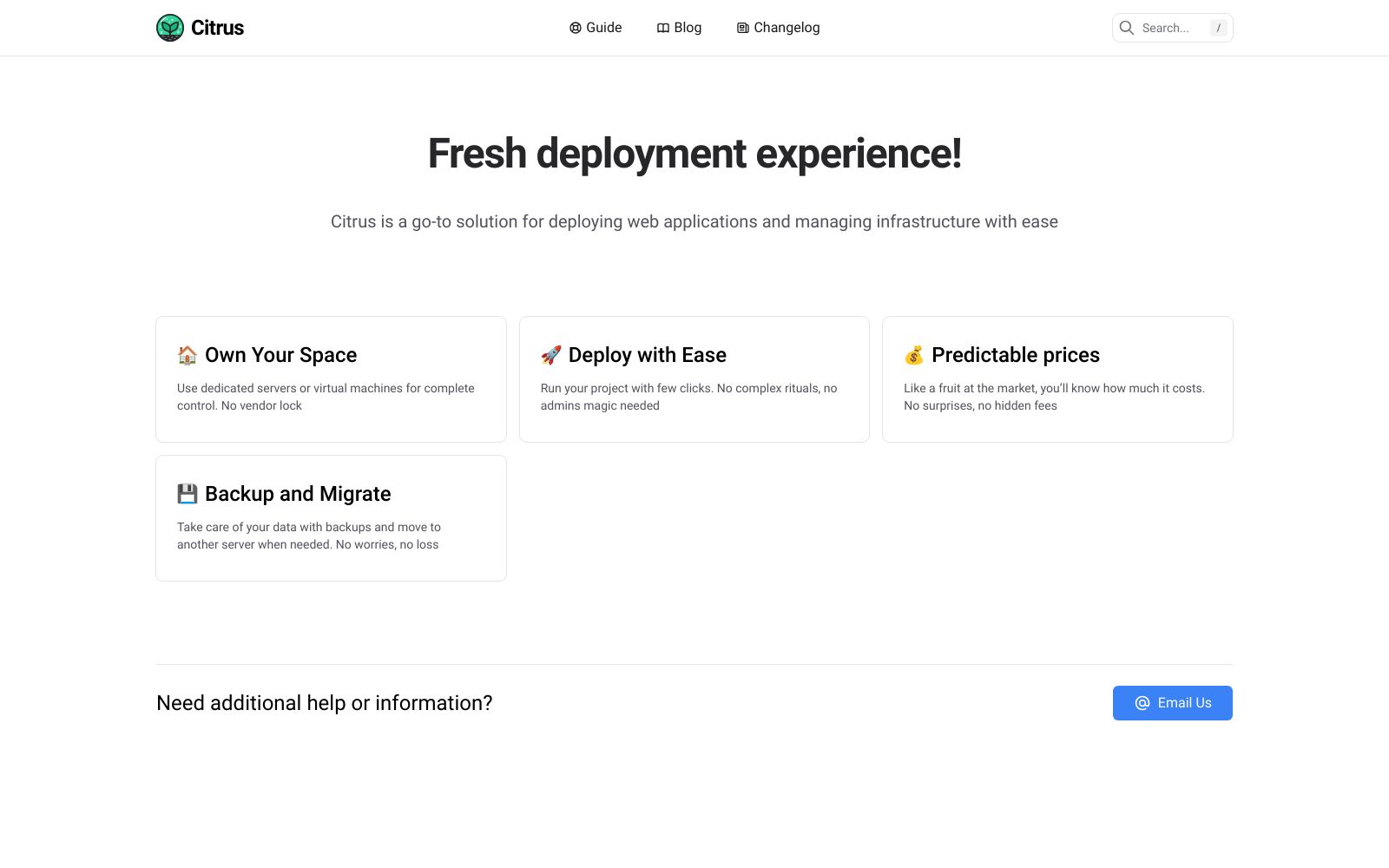
Task: Open the Backup and Migrate heading
Action: (x=298, y=494)
